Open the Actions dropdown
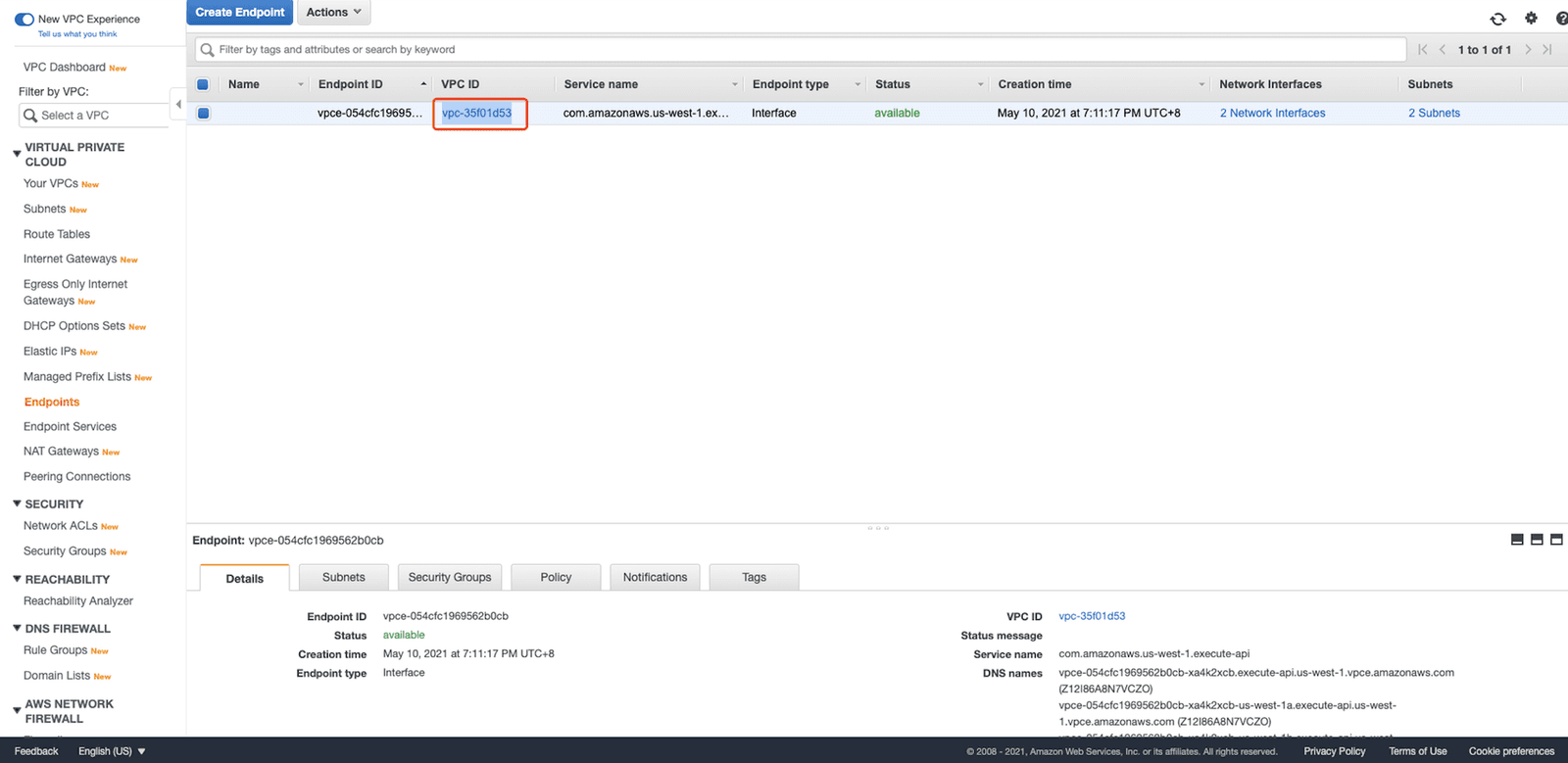Screen dimensions: 1568x763 click(x=333, y=13)
